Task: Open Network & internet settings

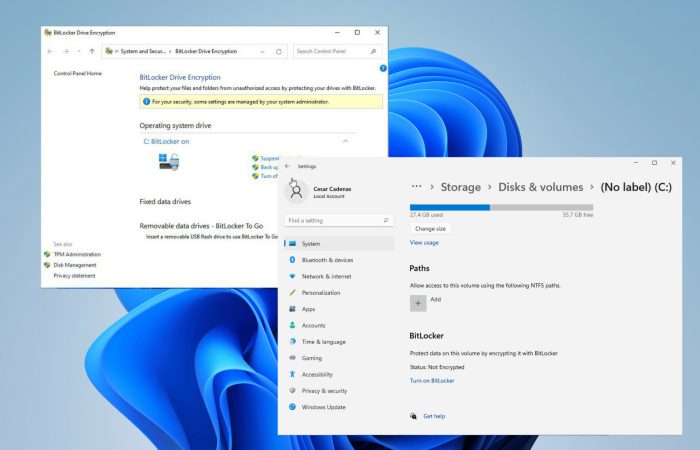Action: [x=339, y=276]
